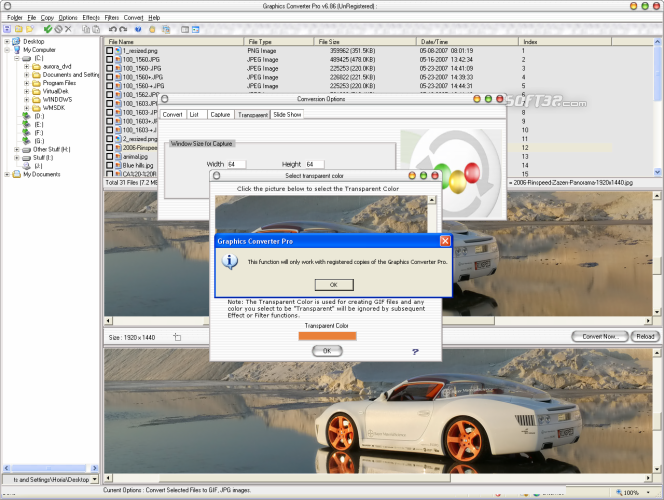Click the (J:) CD drive icon
664x500 pixels.
(x=26, y=166)
